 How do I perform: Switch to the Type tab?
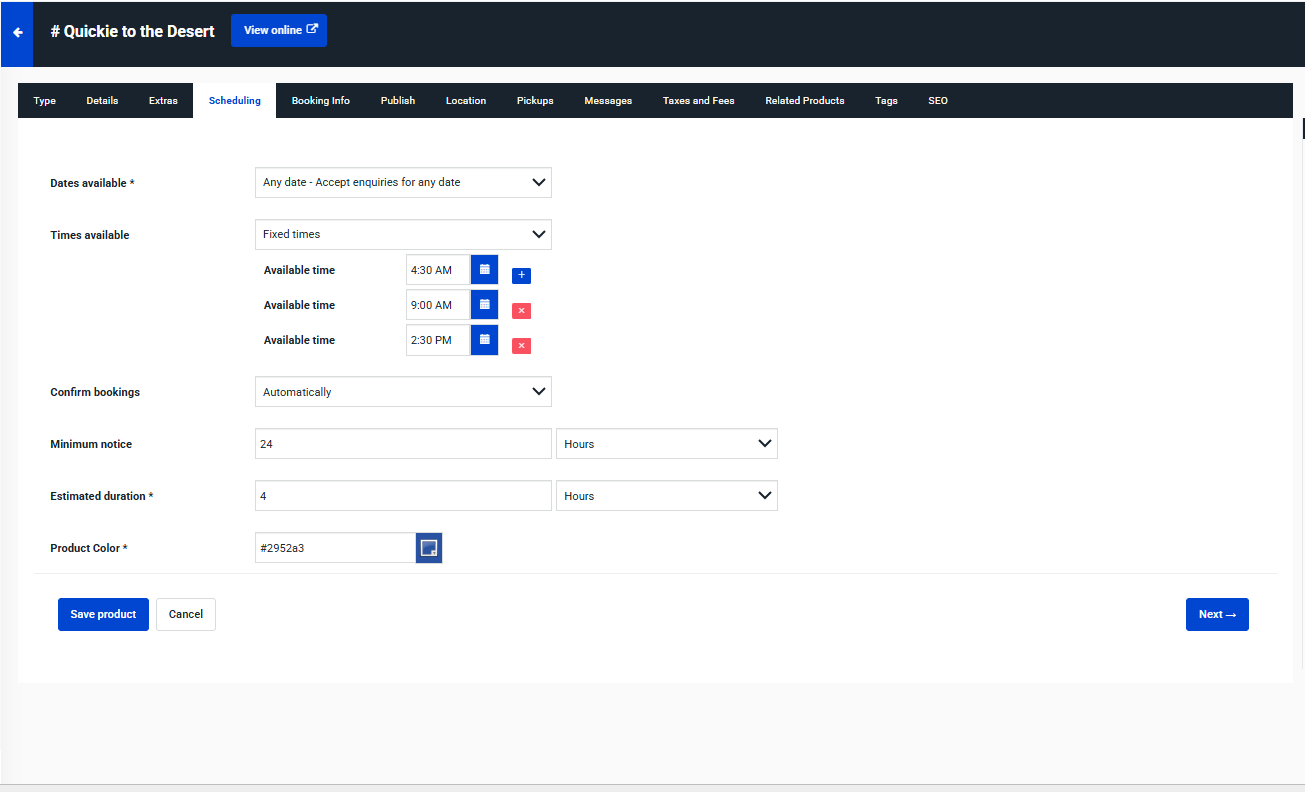[x=45, y=101]
